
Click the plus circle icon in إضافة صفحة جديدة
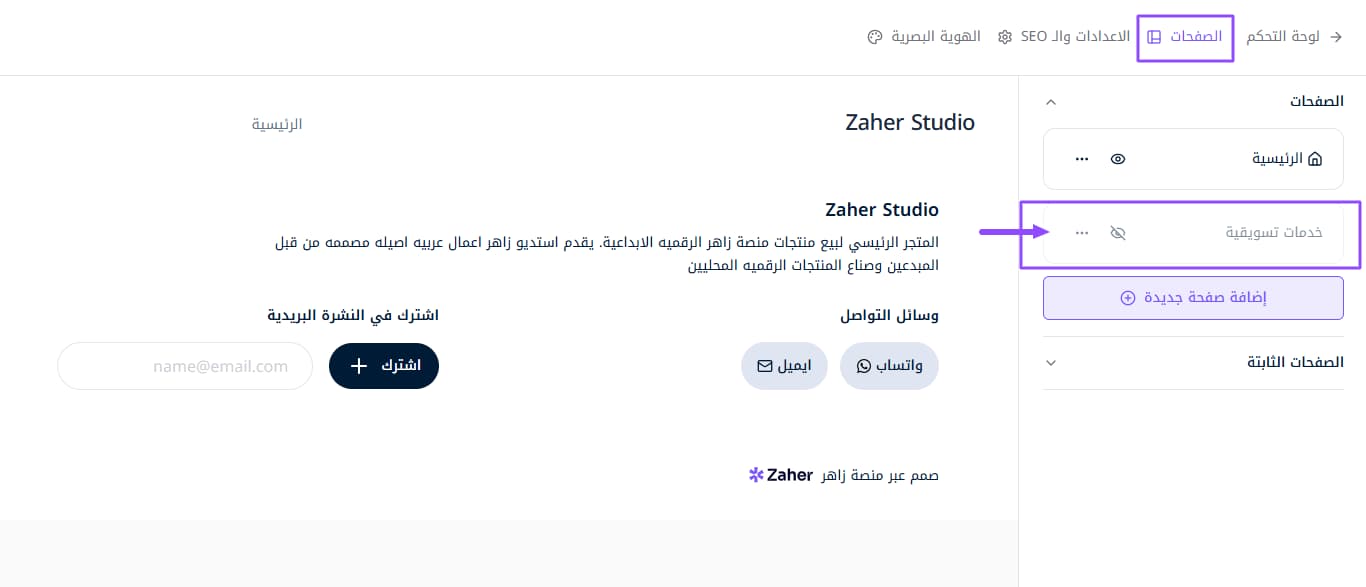tap(1128, 298)
